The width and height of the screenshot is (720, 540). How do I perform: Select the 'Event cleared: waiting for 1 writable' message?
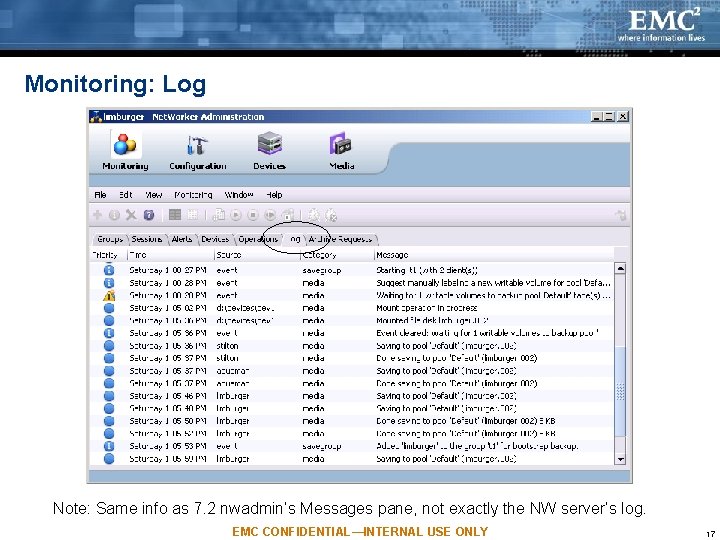point(487,333)
